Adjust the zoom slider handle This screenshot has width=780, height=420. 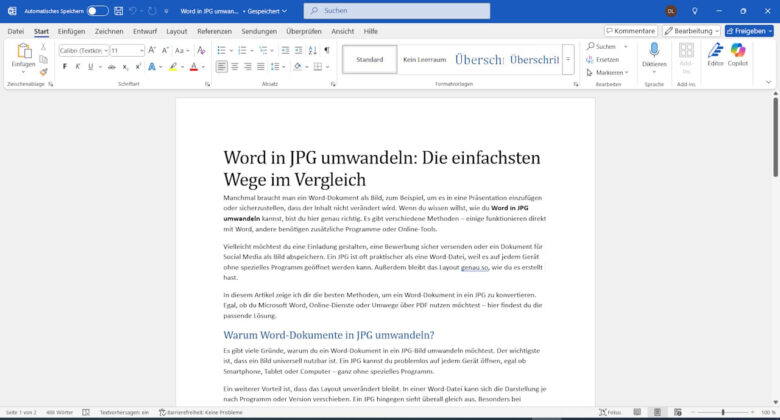point(723,412)
